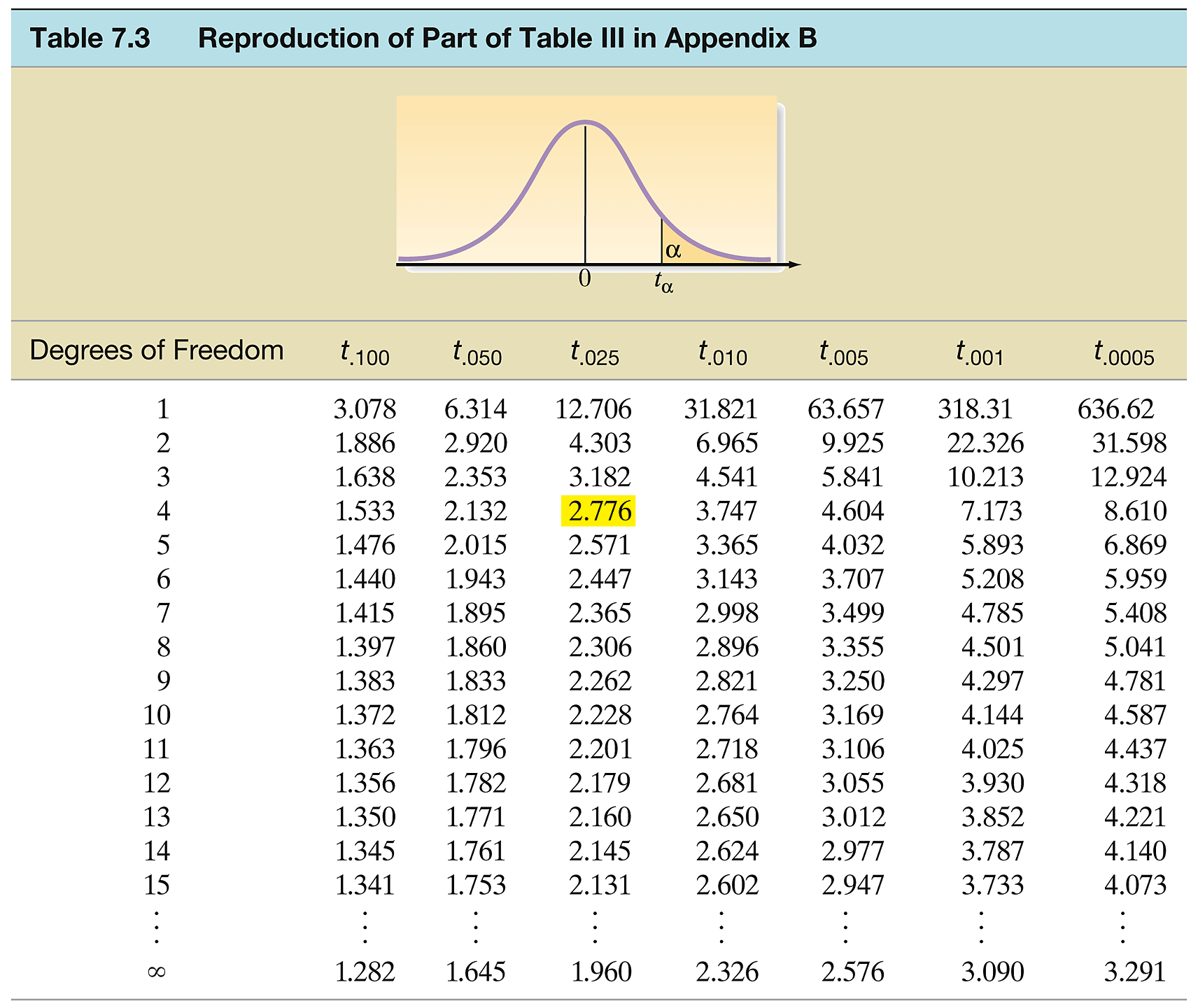Click the 636.62 value in first row
The image size is (1198, 1008).
[1115, 409]
